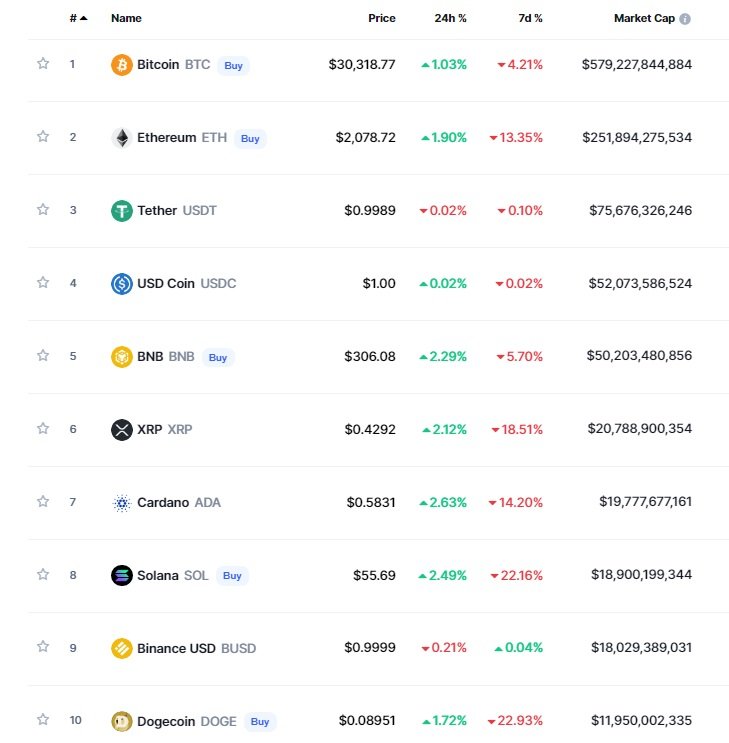Click the XRP black logo icon
Image resolution: width=729 pixels, height=743 pixels.
[x=121, y=430]
